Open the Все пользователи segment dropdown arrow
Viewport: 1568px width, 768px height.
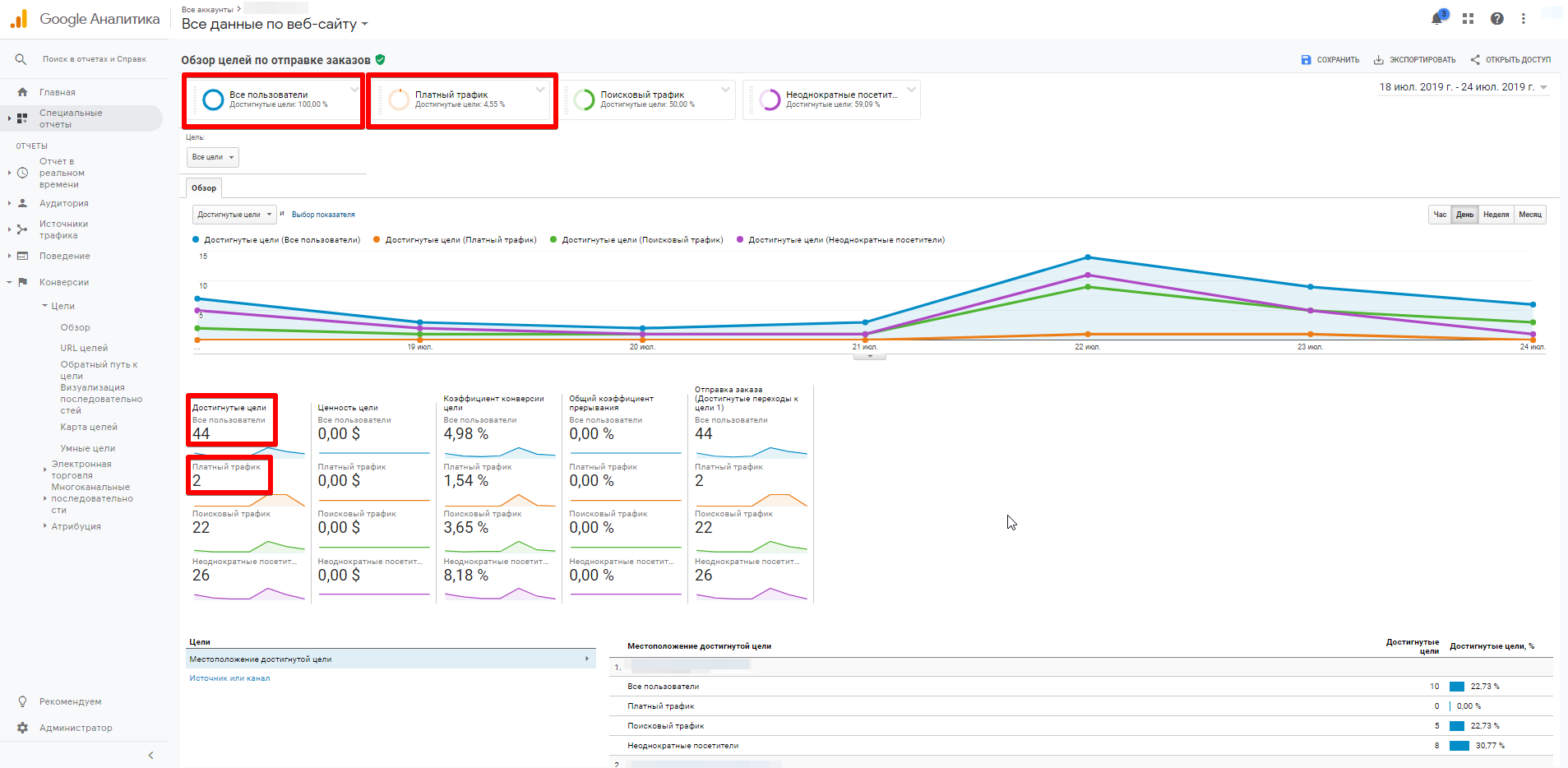pos(354,90)
